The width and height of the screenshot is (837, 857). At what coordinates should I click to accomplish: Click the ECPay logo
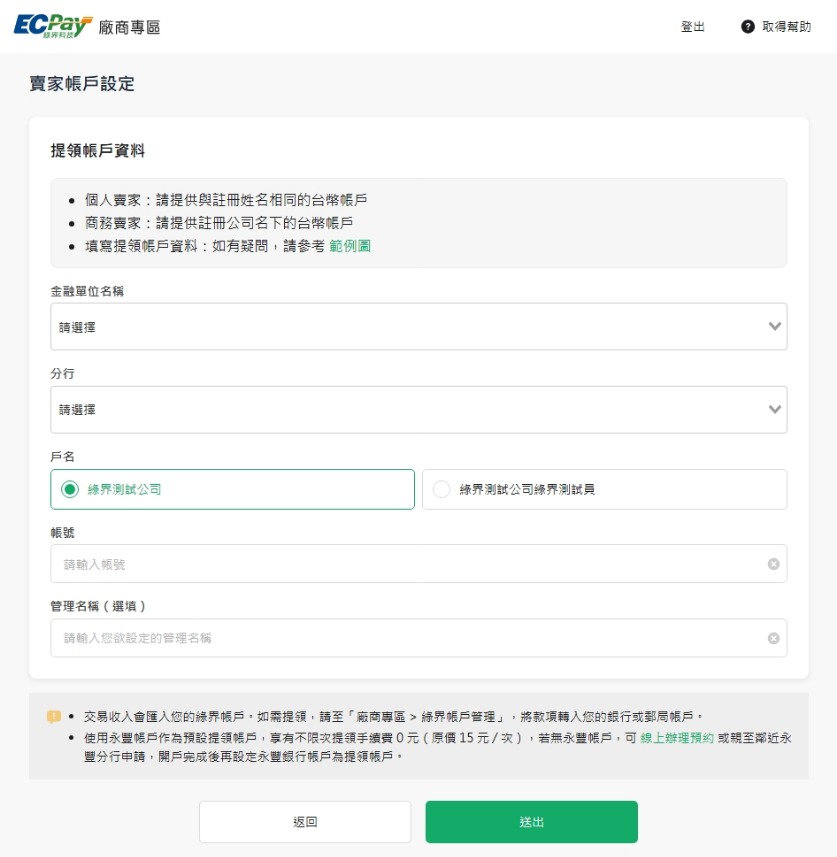tap(52, 26)
